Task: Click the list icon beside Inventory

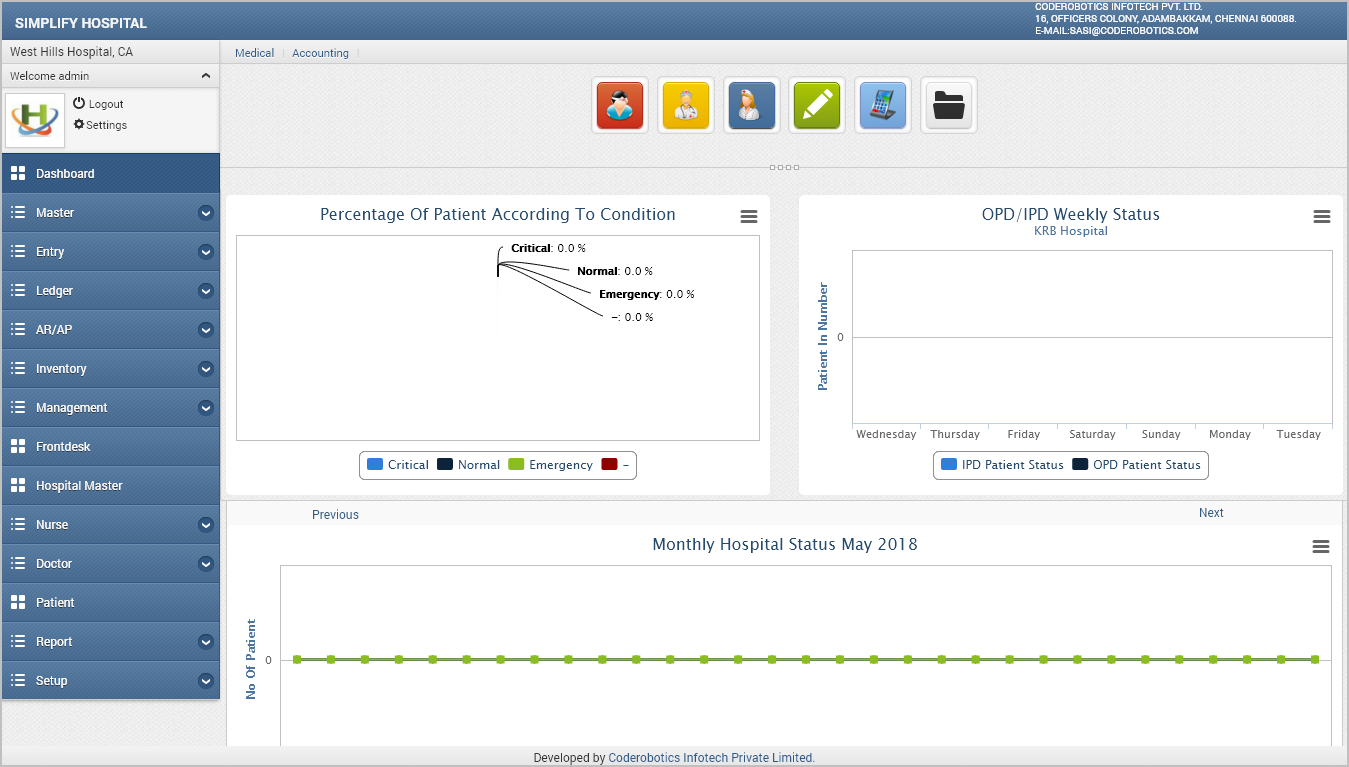Action: point(18,368)
